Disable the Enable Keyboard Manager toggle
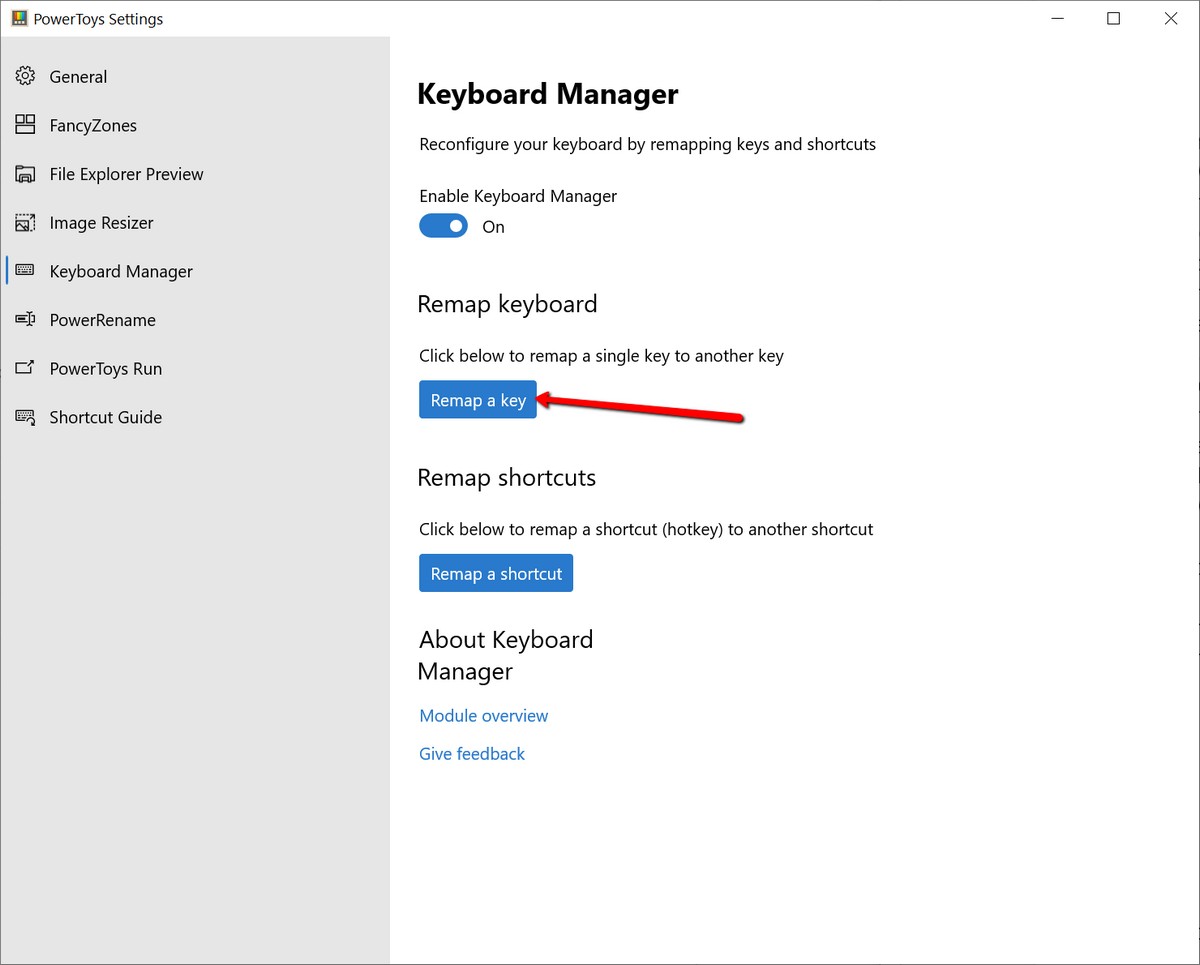The height and width of the screenshot is (965, 1200). (443, 226)
